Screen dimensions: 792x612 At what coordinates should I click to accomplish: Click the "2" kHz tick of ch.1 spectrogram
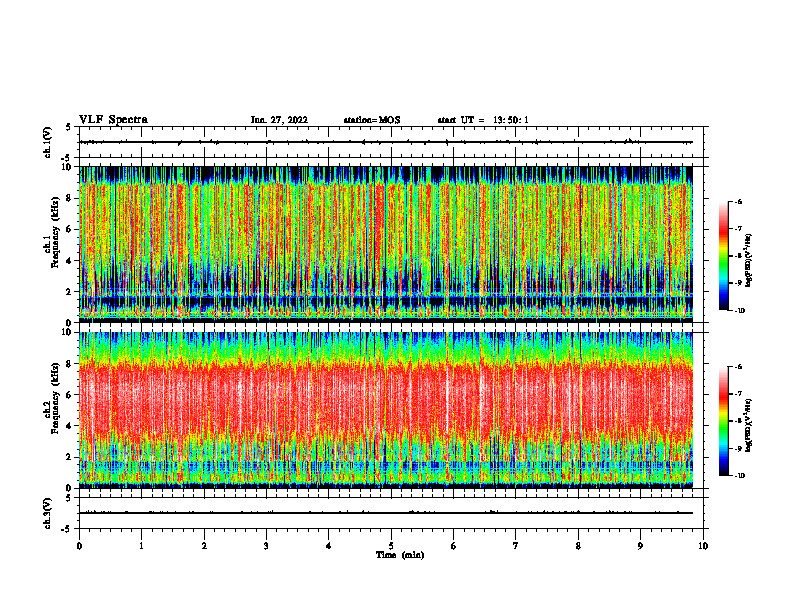[70, 292]
